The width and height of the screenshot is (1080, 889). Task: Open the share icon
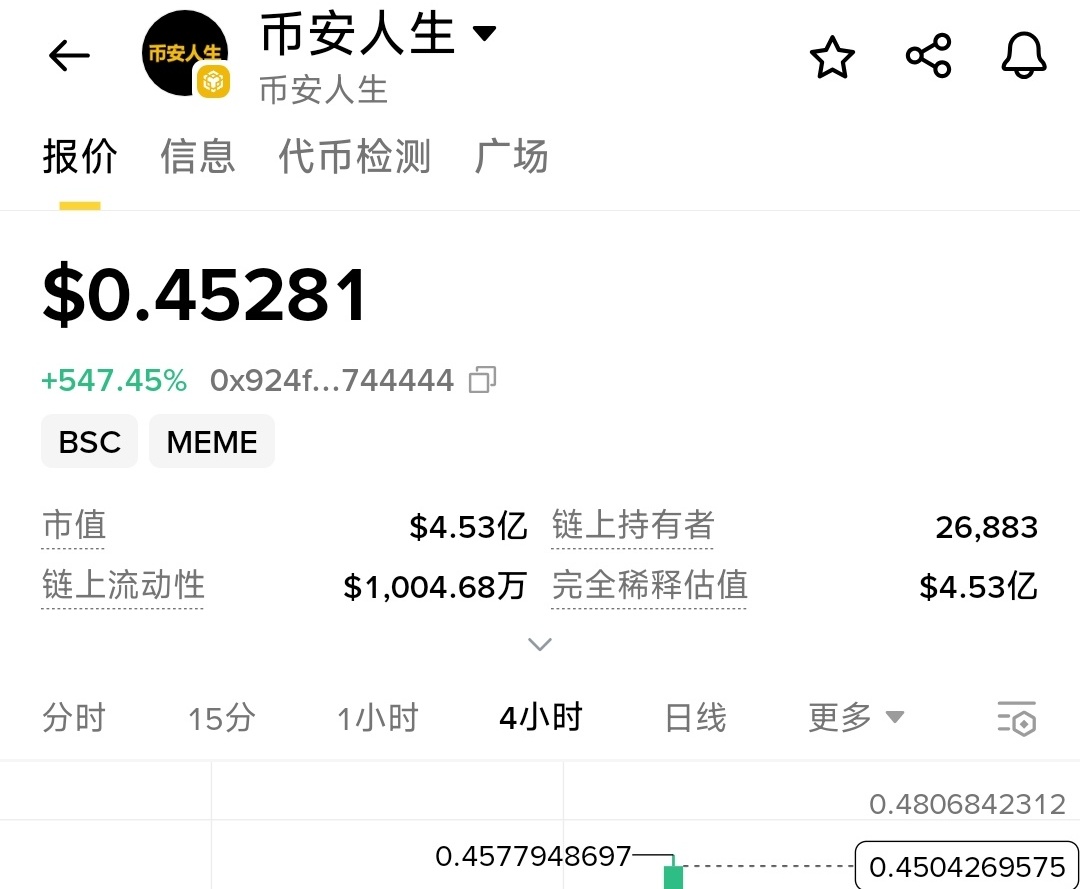pos(928,55)
